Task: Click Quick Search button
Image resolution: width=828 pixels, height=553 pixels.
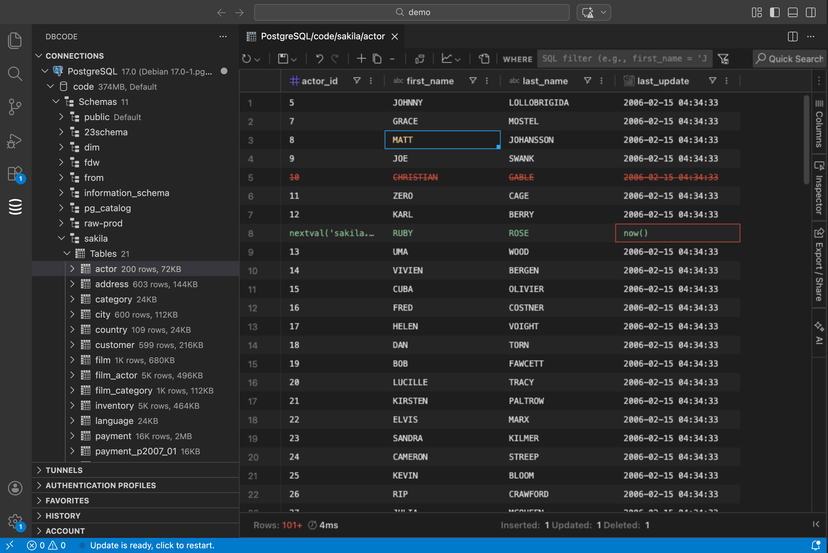Action: [789, 59]
